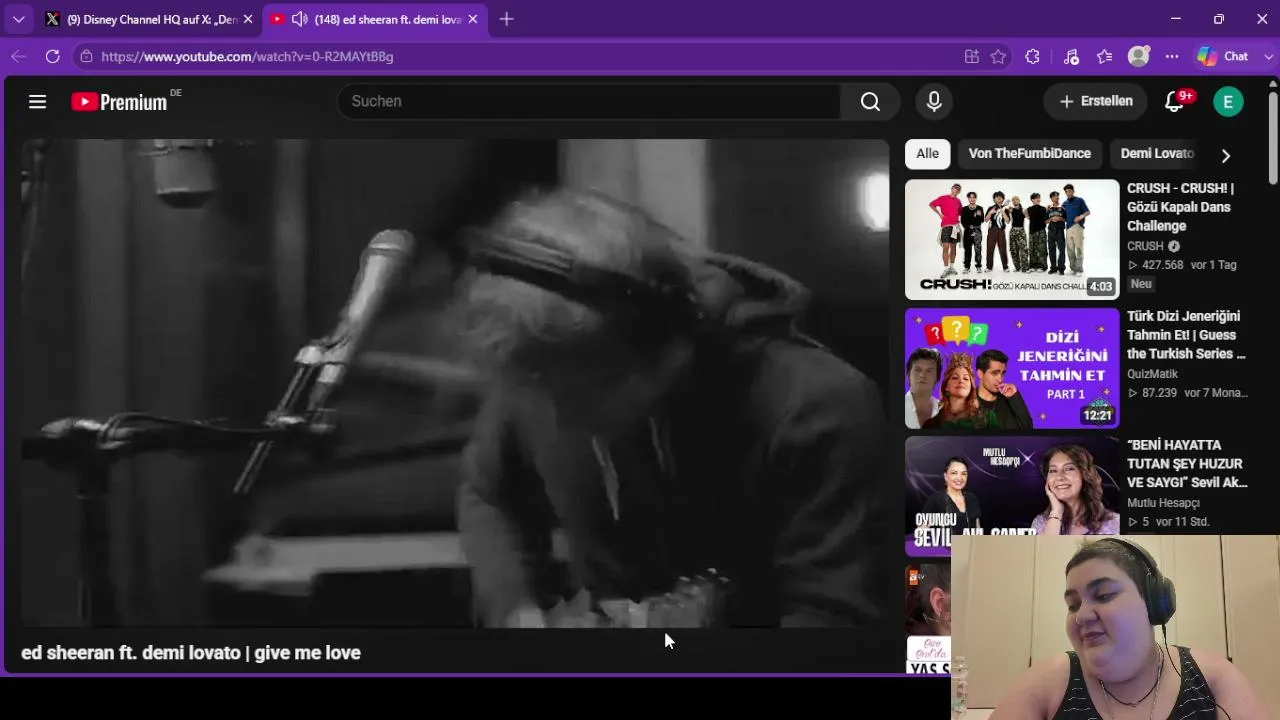Select the ed sheeran YouTube tab
Viewport: 1280px width, 720px height.
point(375,19)
